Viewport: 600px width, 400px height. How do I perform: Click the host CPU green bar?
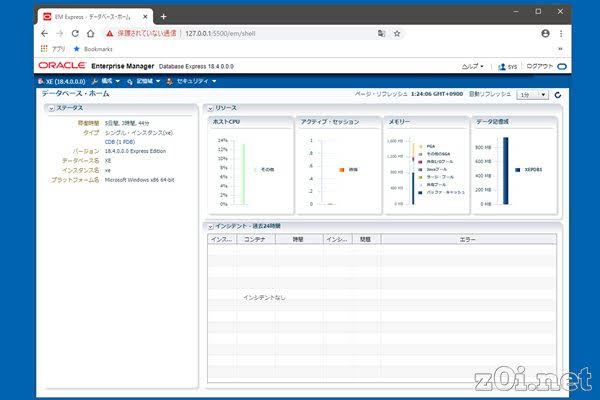[x=243, y=174]
